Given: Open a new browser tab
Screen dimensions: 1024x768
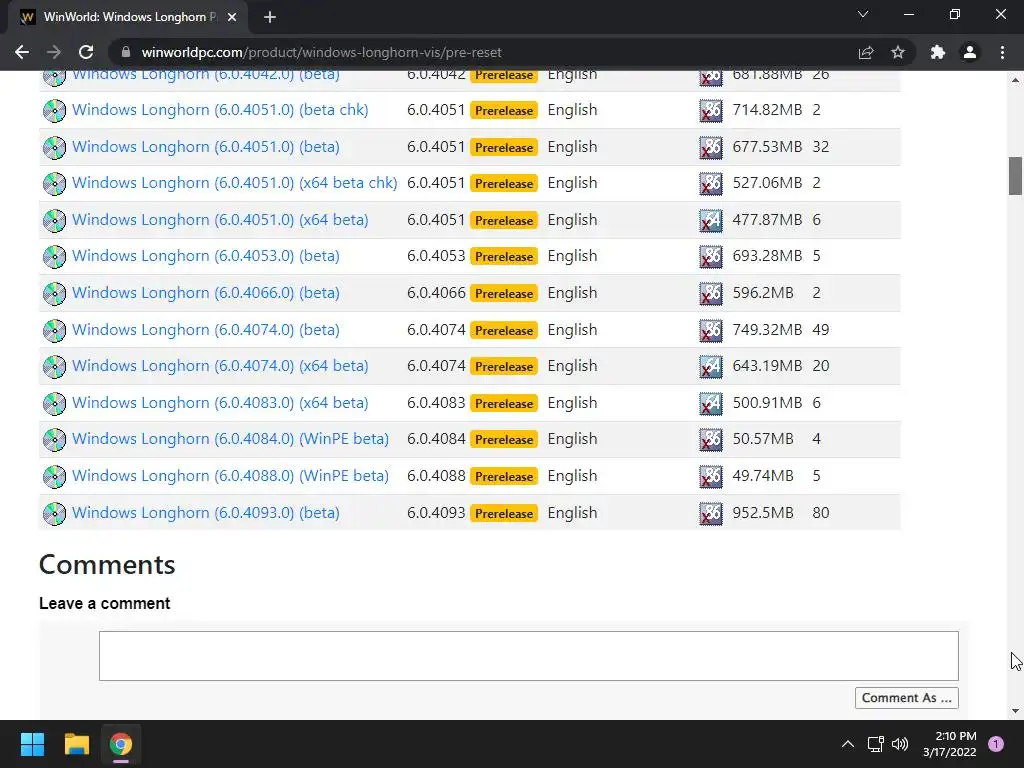Looking at the screenshot, I should [x=270, y=17].
